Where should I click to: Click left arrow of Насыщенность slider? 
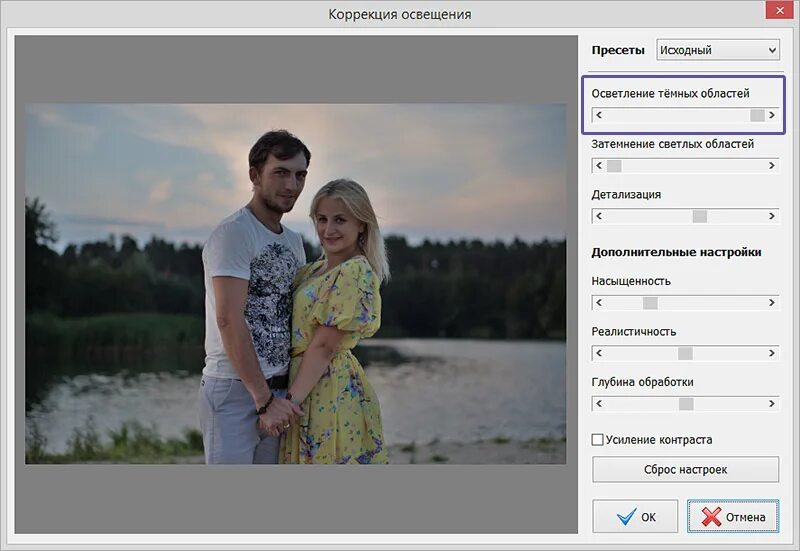point(599,303)
